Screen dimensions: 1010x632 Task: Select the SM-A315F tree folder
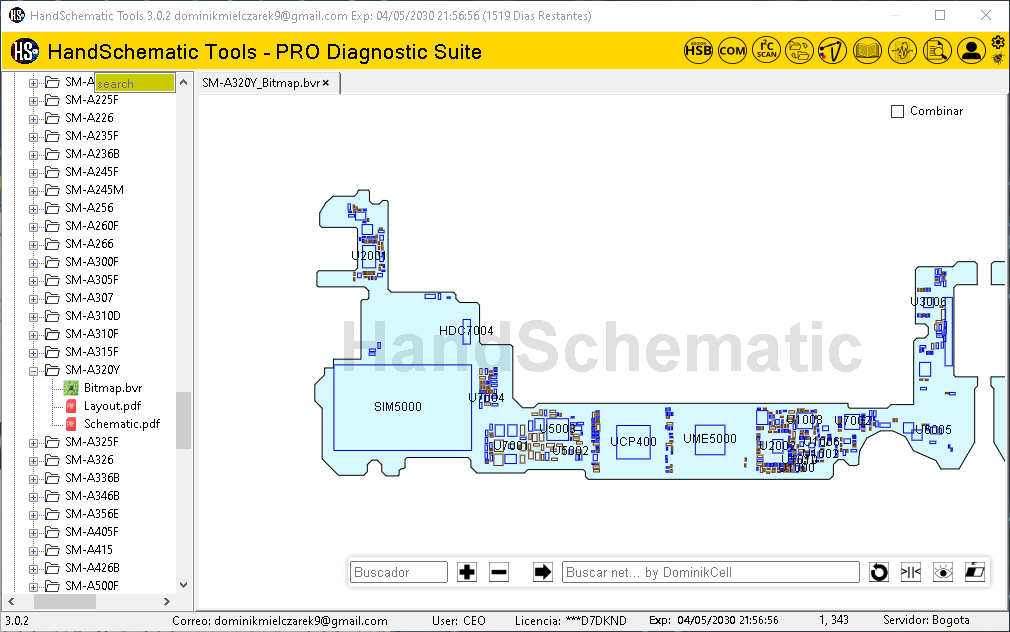(x=91, y=352)
